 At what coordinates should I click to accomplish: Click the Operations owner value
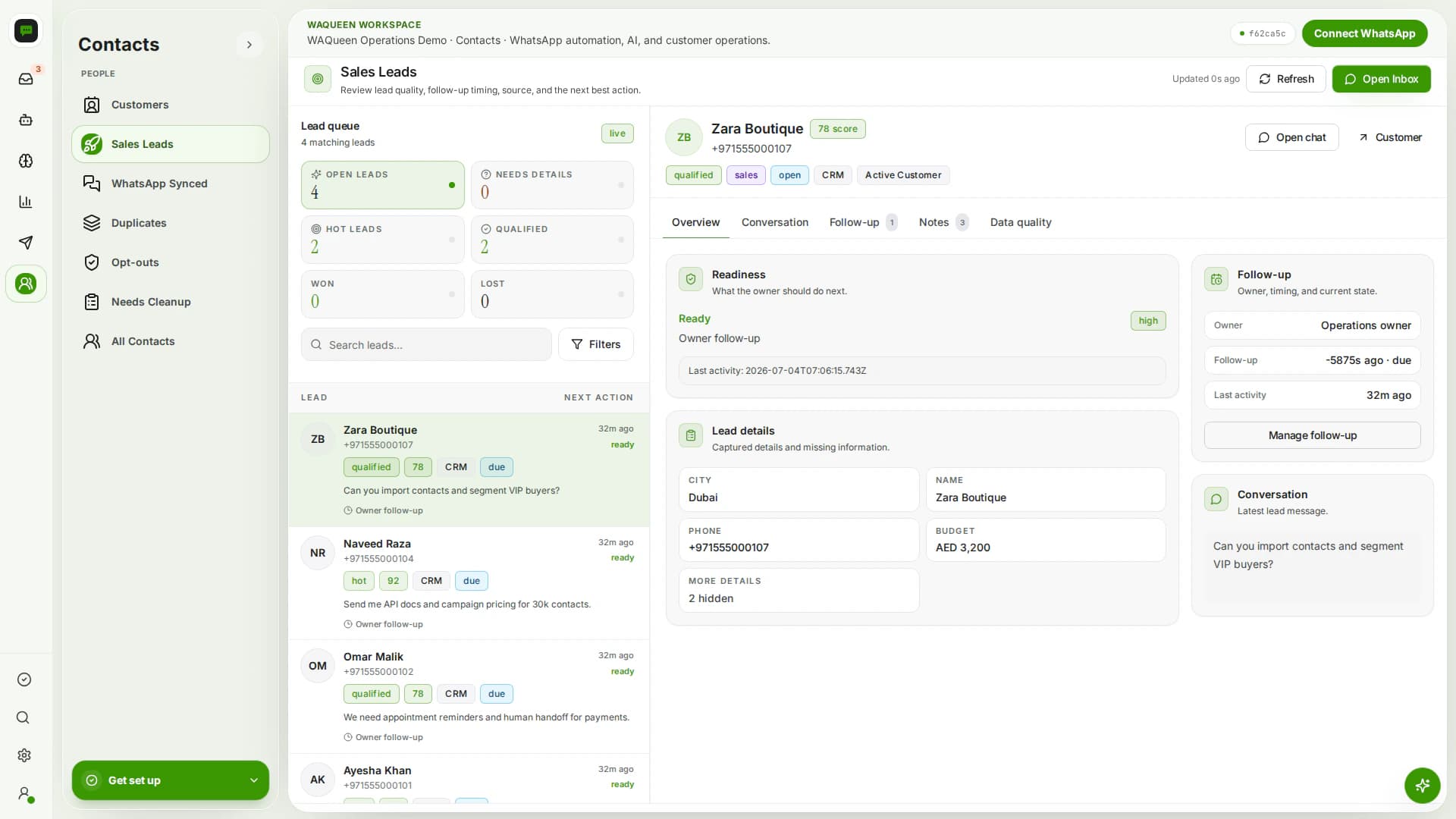[x=1366, y=325]
